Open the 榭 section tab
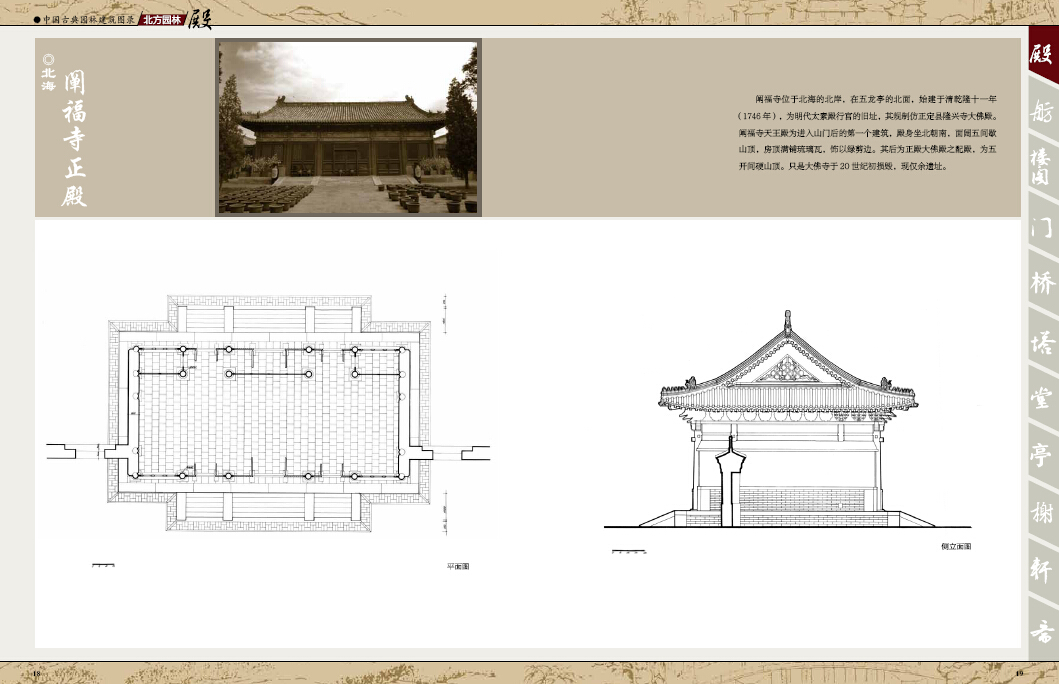This screenshot has height=684, width=1059. (1042, 515)
